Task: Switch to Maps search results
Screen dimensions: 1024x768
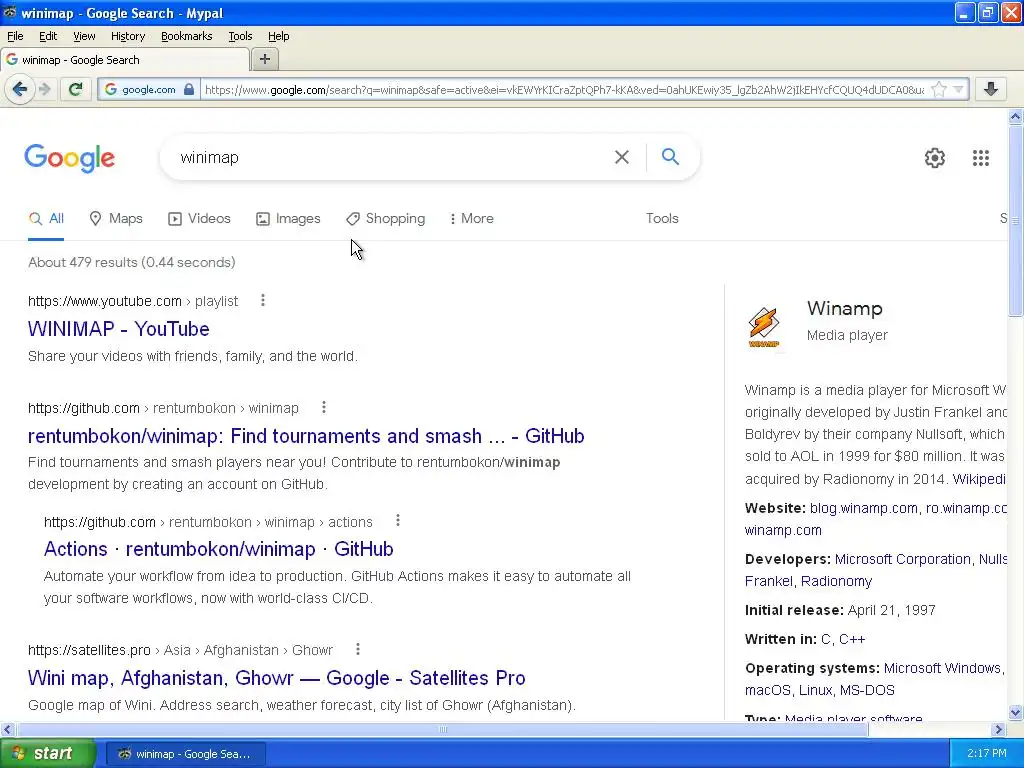Action: pos(116,218)
